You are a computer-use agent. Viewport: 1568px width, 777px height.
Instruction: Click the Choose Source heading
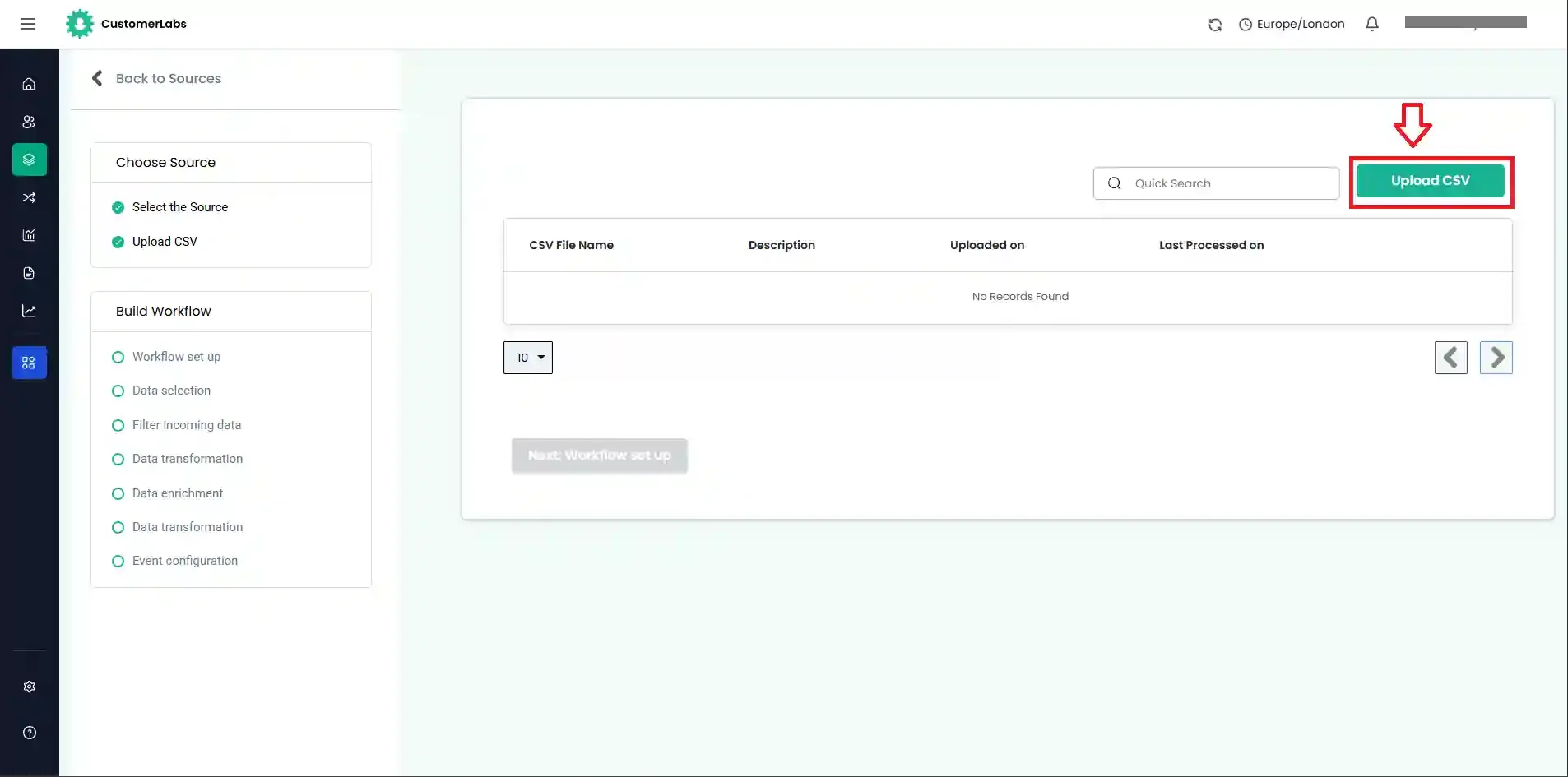pyautogui.click(x=165, y=163)
